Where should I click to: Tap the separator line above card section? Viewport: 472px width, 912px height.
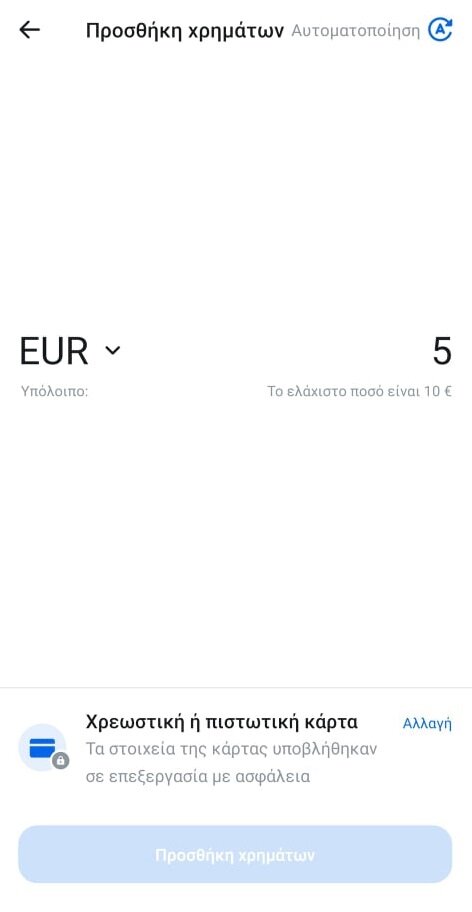[236, 687]
